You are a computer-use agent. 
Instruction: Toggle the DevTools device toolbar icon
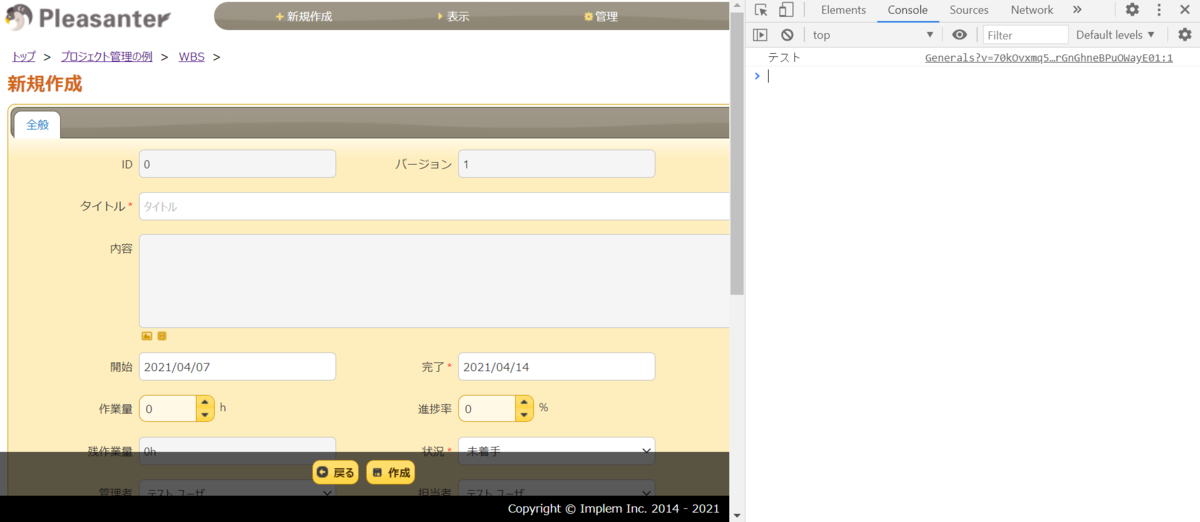tap(786, 10)
